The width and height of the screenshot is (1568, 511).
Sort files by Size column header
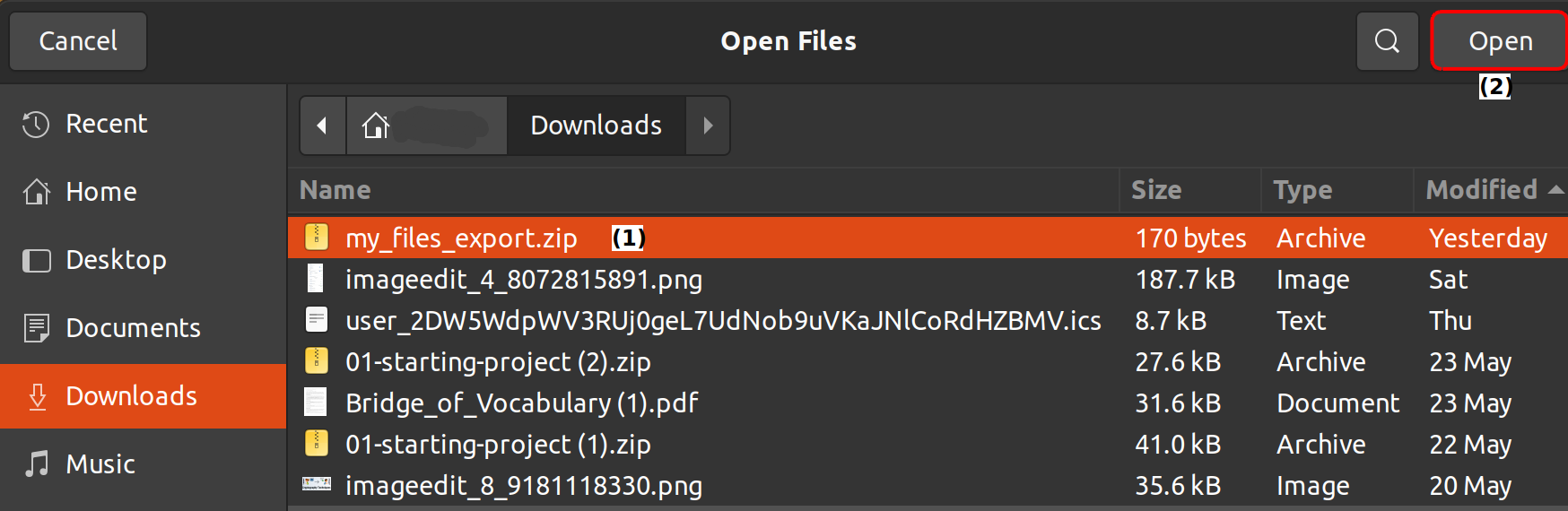click(x=1156, y=190)
